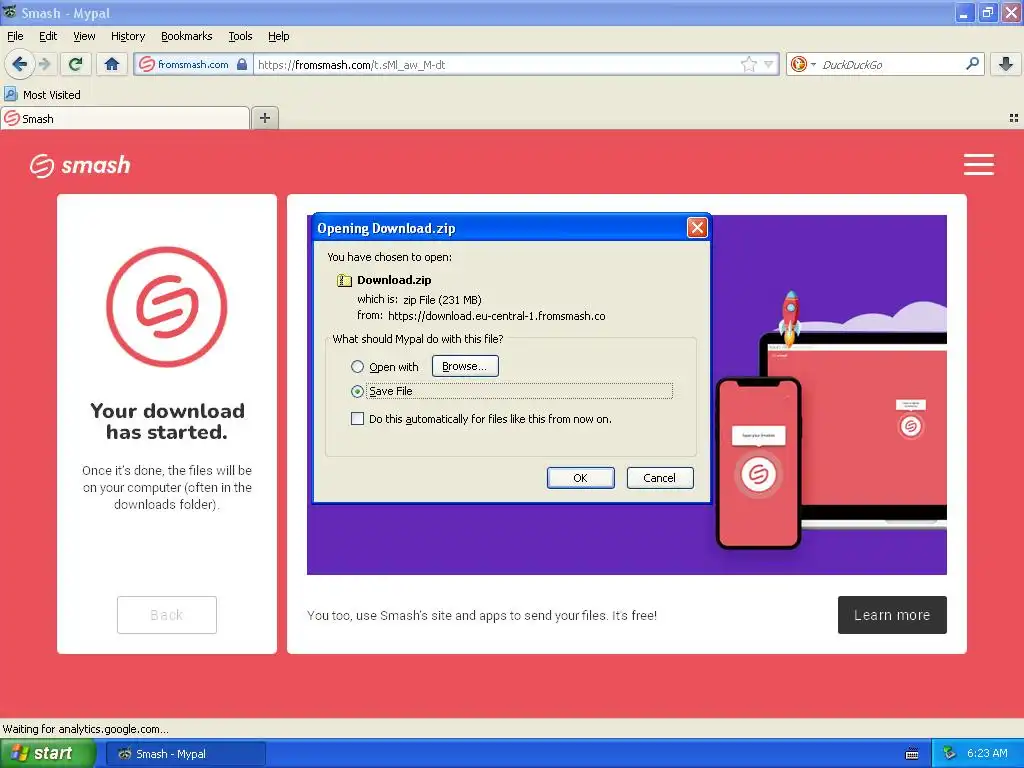Click the rocket illustration in promo banner

[790, 318]
